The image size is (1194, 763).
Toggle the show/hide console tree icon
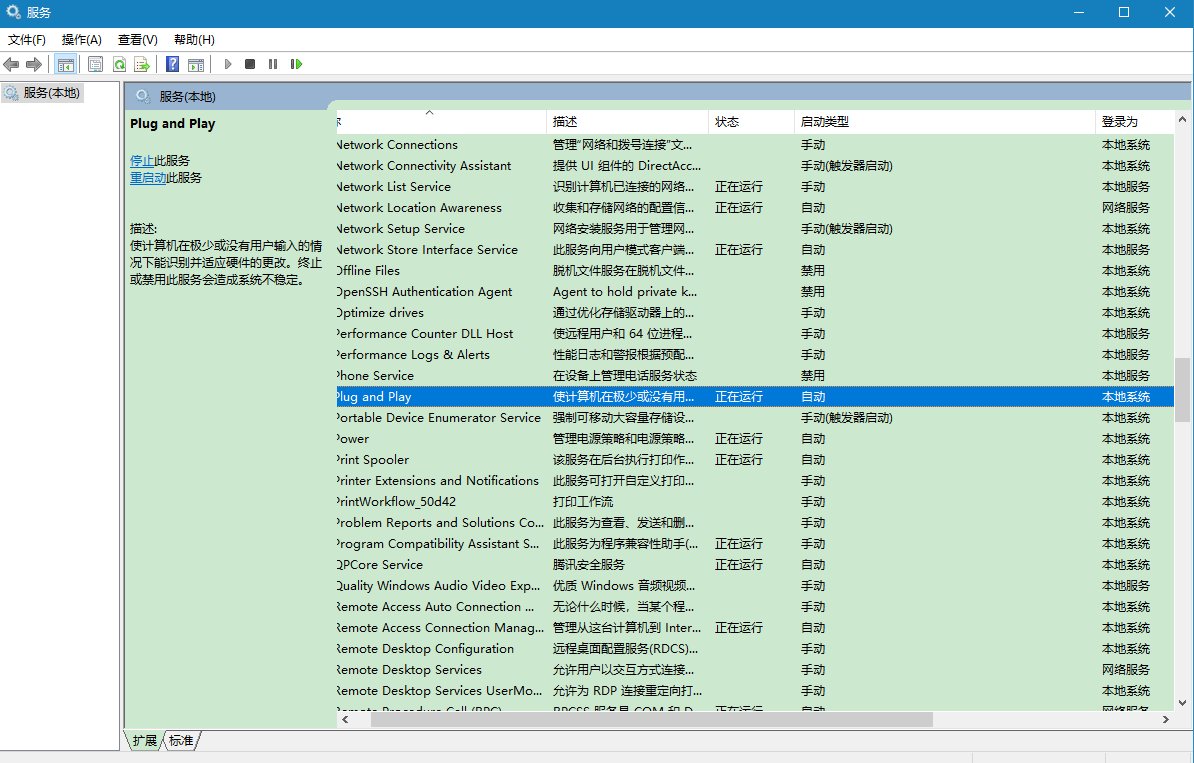coord(65,65)
